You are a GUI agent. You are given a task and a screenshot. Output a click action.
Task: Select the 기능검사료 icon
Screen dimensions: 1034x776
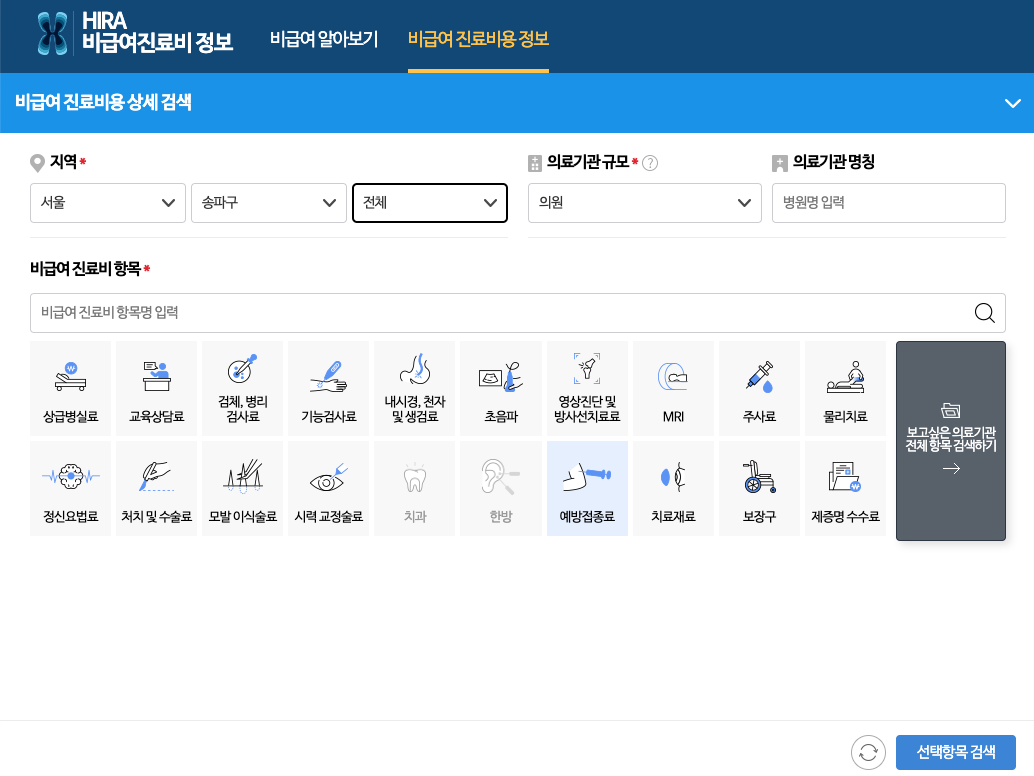pyautogui.click(x=328, y=388)
